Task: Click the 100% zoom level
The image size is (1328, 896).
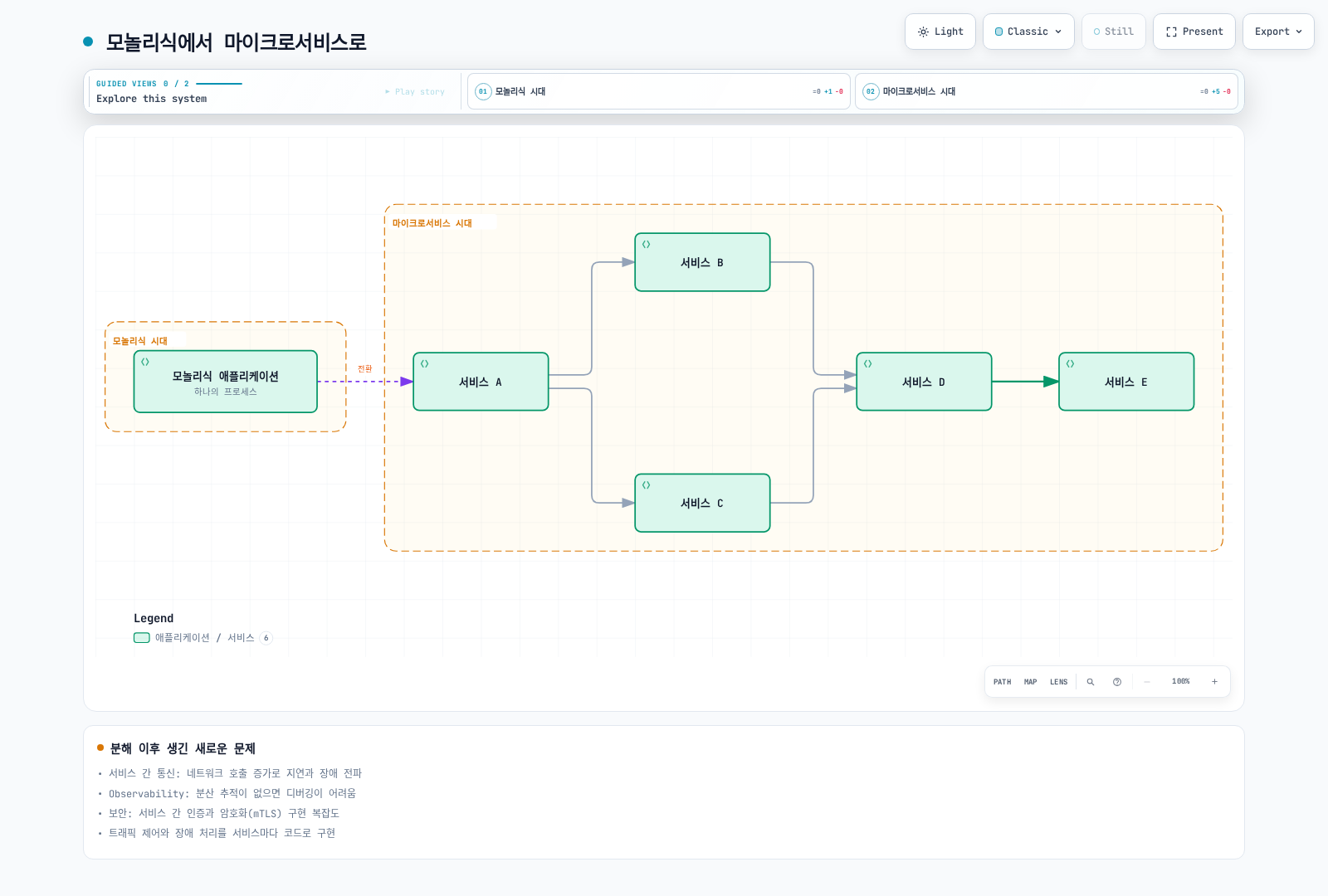Action: coord(1180,681)
